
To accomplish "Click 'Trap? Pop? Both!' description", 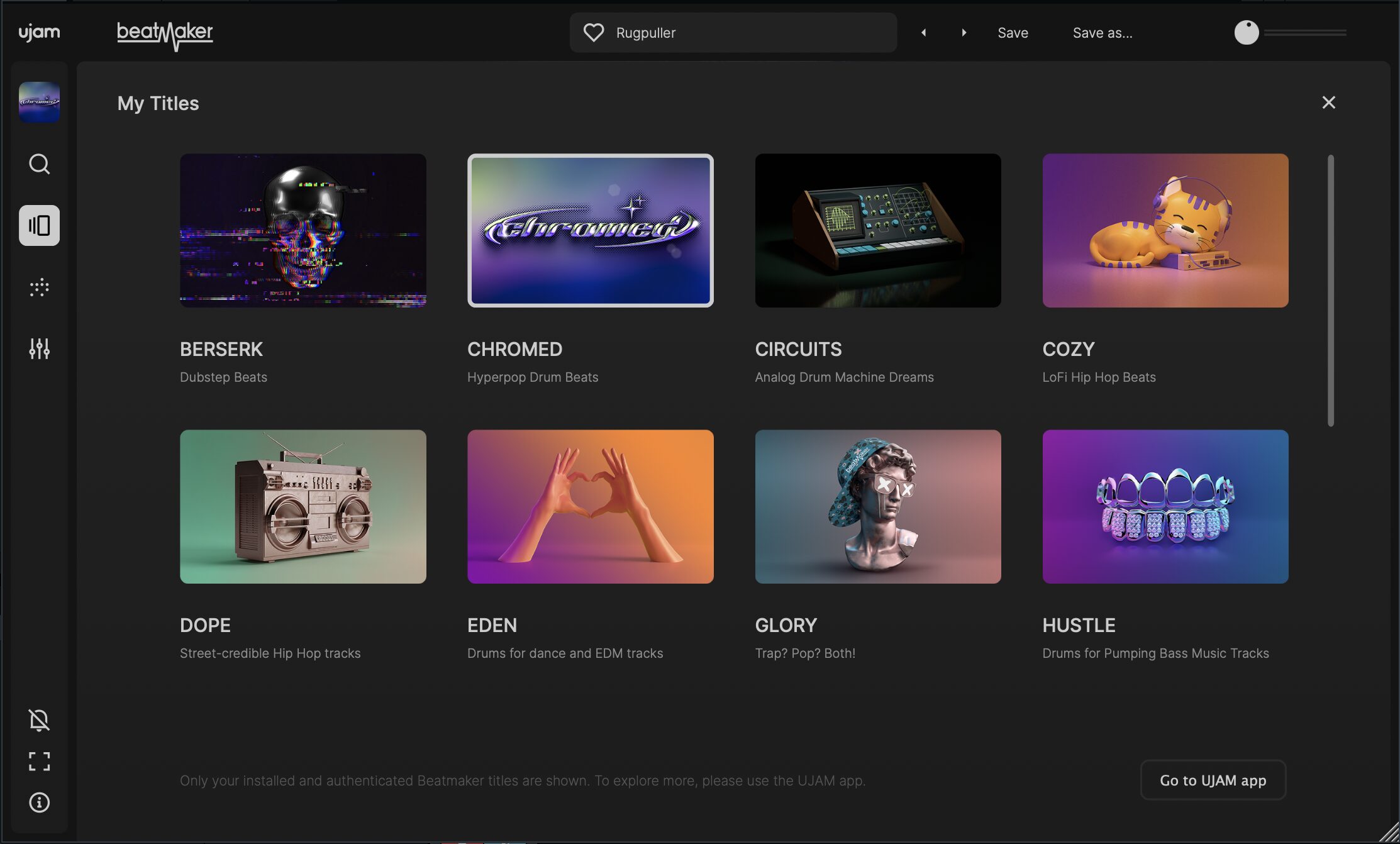I will pos(804,653).
